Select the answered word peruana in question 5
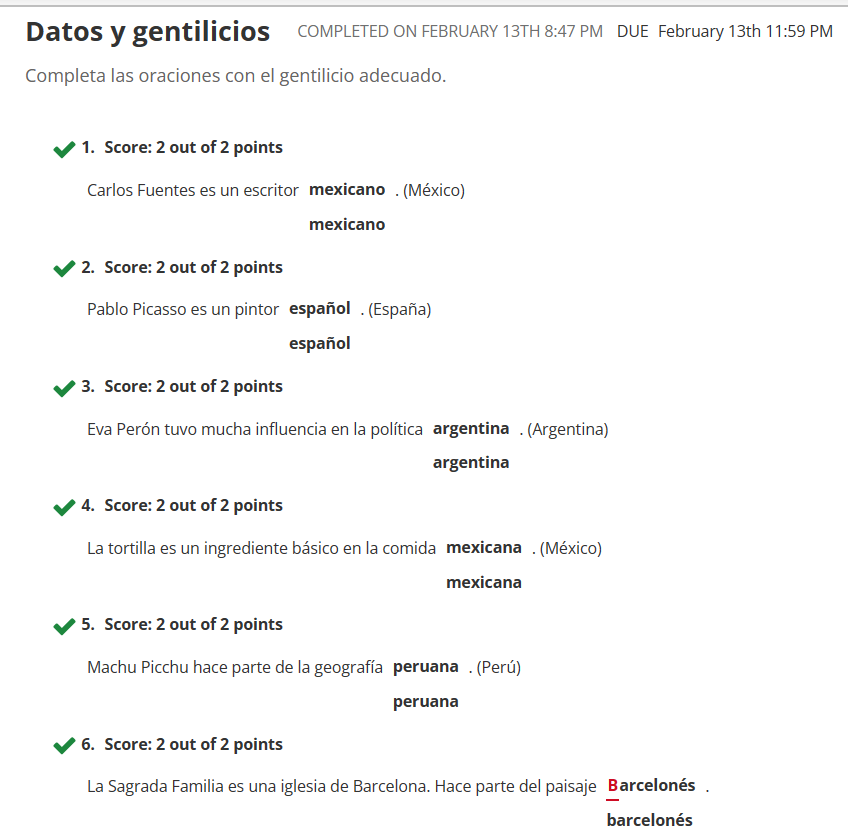The image size is (848, 828). pyautogui.click(x=426, y=667)
